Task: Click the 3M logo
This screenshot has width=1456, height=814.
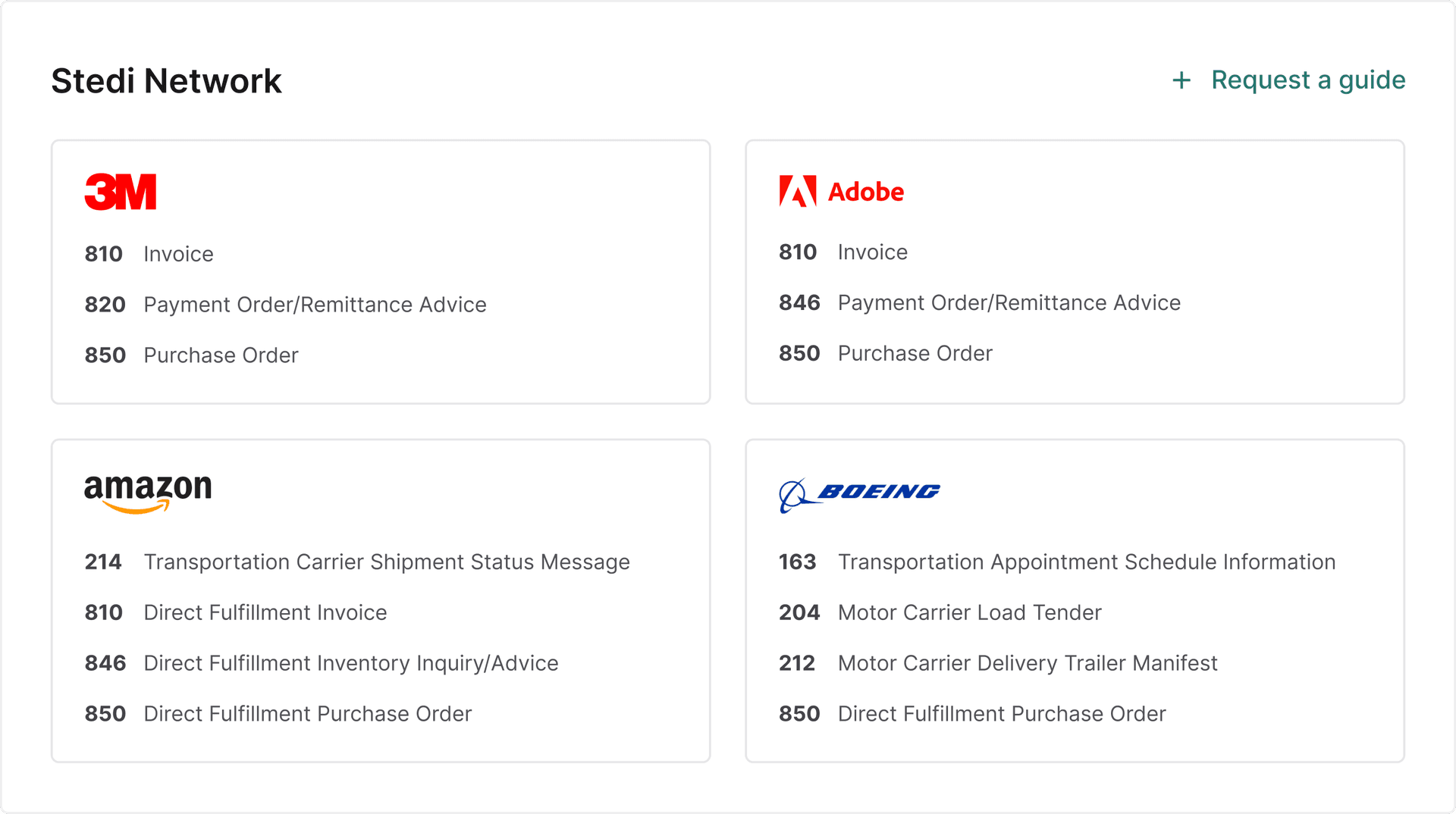Action: (121, 192)
